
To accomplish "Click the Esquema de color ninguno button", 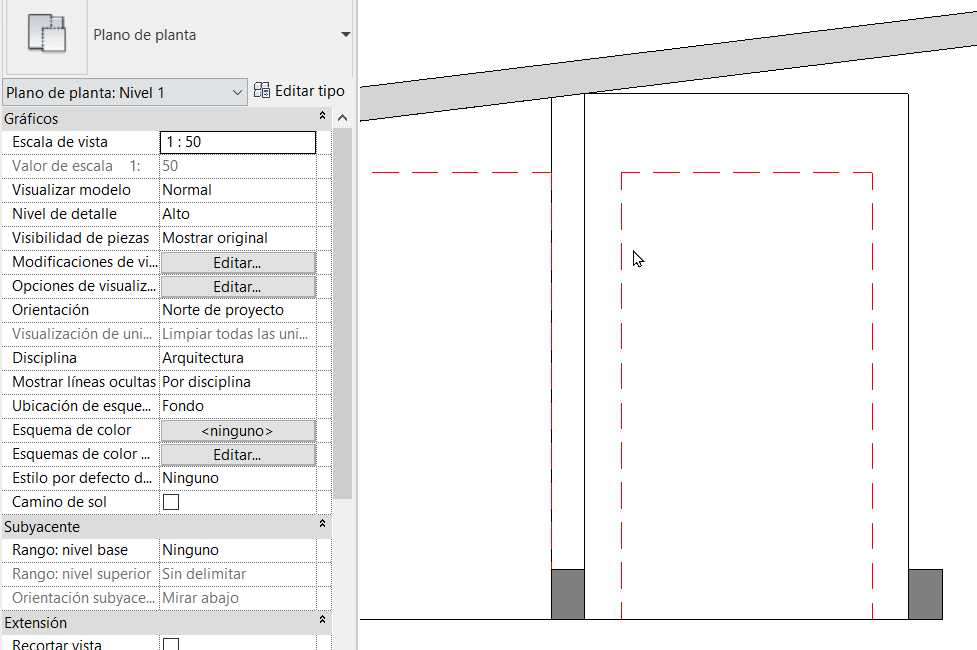I will (238, 431).
